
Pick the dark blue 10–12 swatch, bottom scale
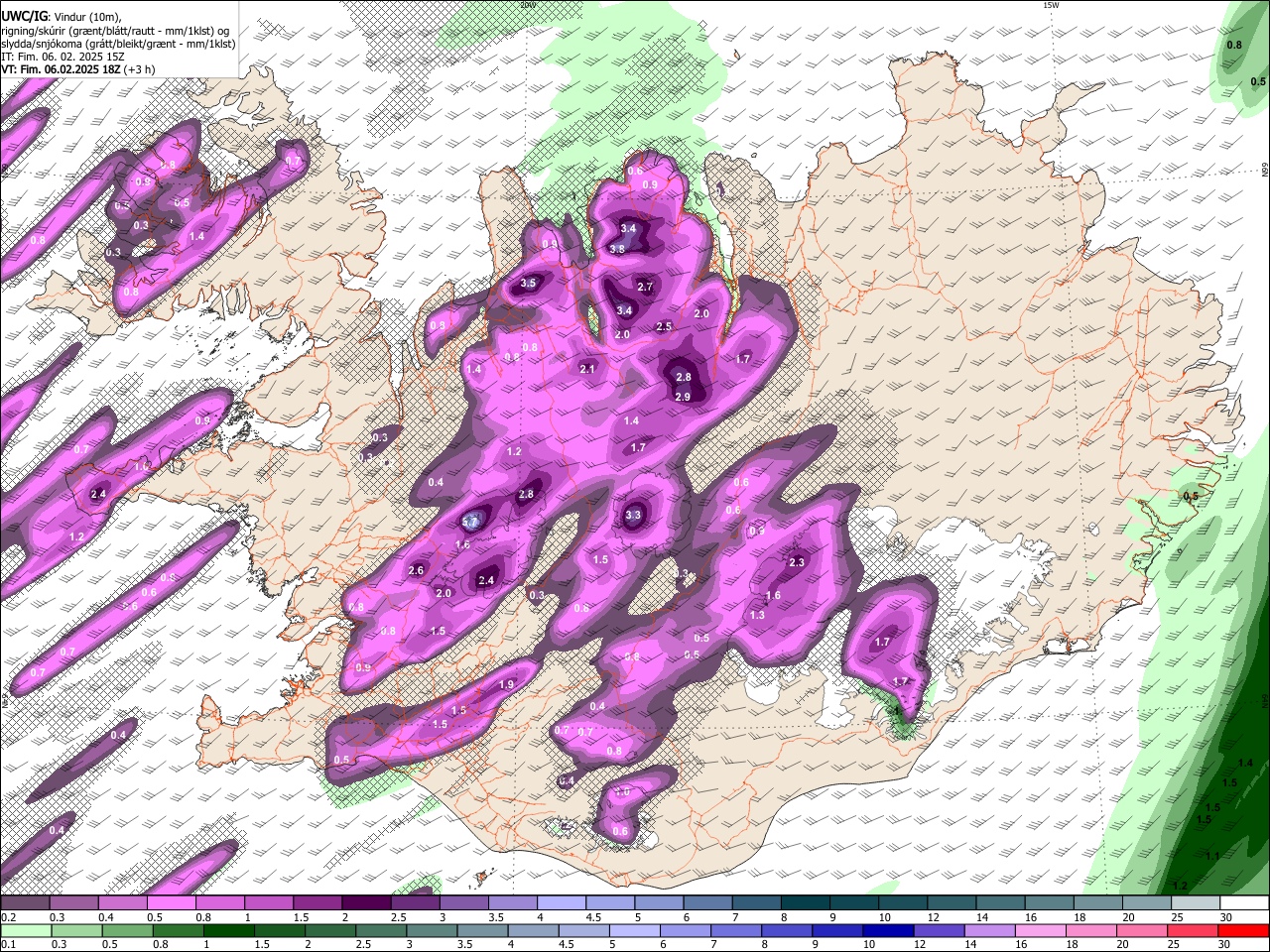point(888,930)
